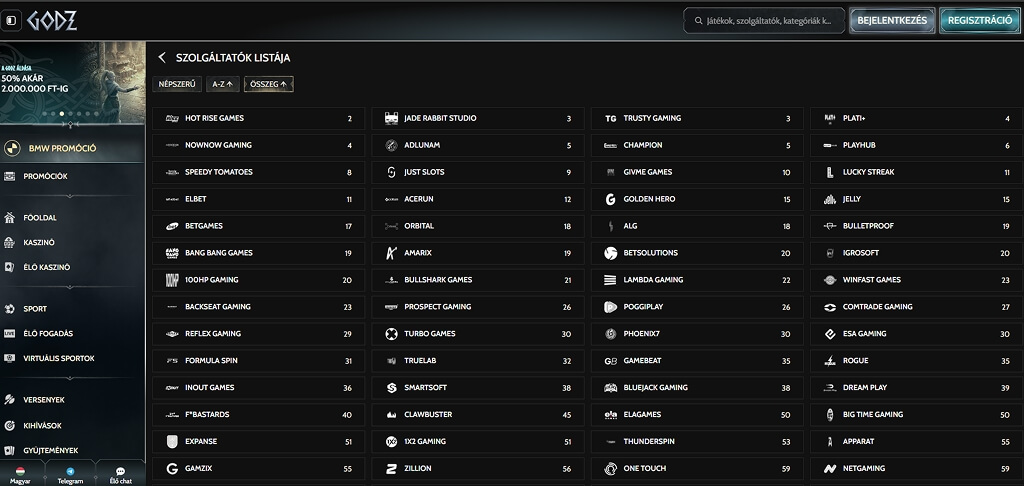Click the Amarix K icon
The width and height of the screenshot is (1024, 486).
click(x=391, y=253)
